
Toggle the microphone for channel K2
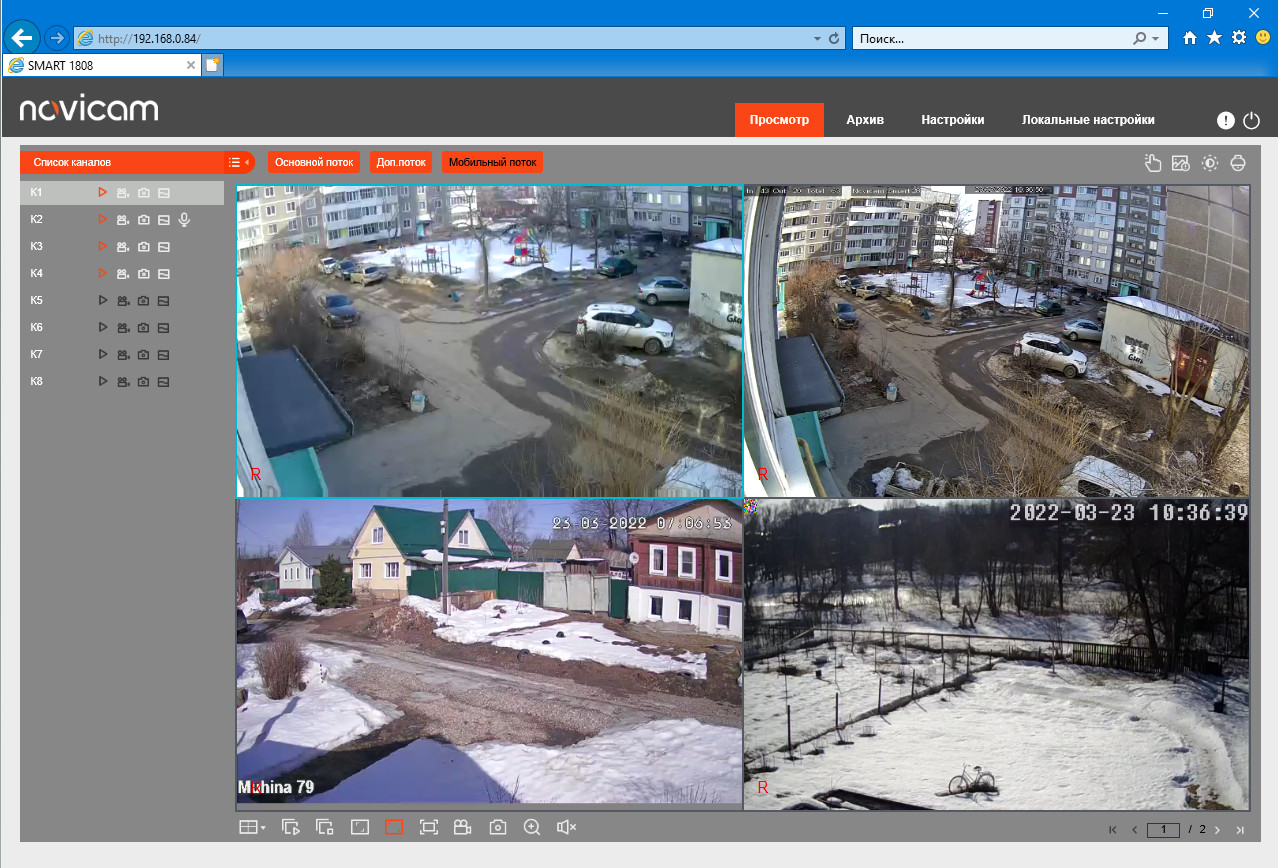[184, 219]
